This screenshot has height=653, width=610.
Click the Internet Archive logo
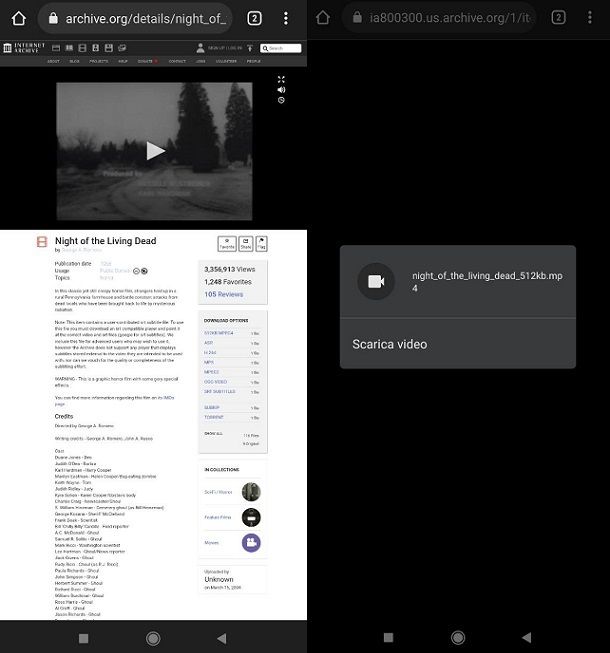pos(24,48)
